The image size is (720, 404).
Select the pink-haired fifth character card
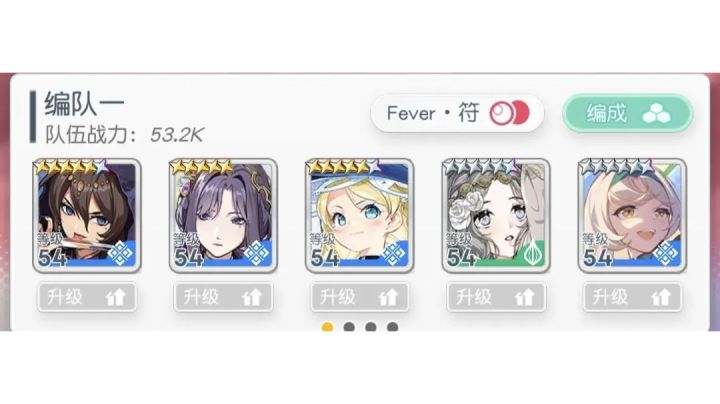[x=632, y=215]
